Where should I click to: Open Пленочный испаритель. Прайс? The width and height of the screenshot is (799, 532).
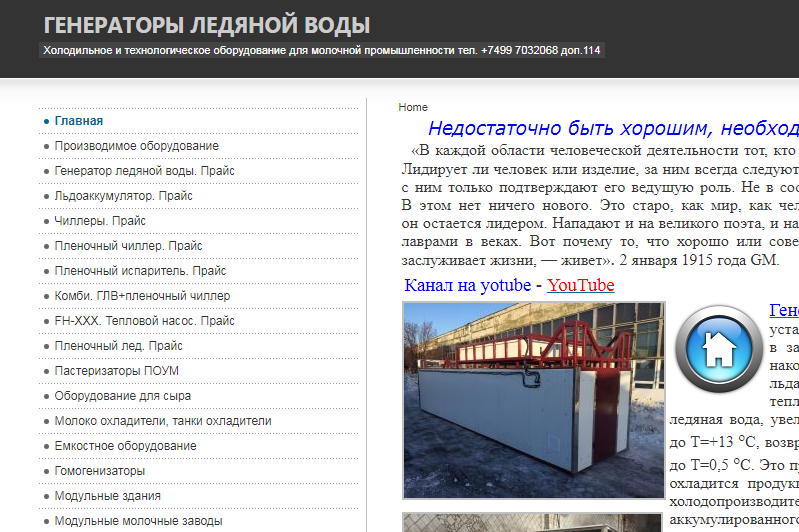pos(140,271)
